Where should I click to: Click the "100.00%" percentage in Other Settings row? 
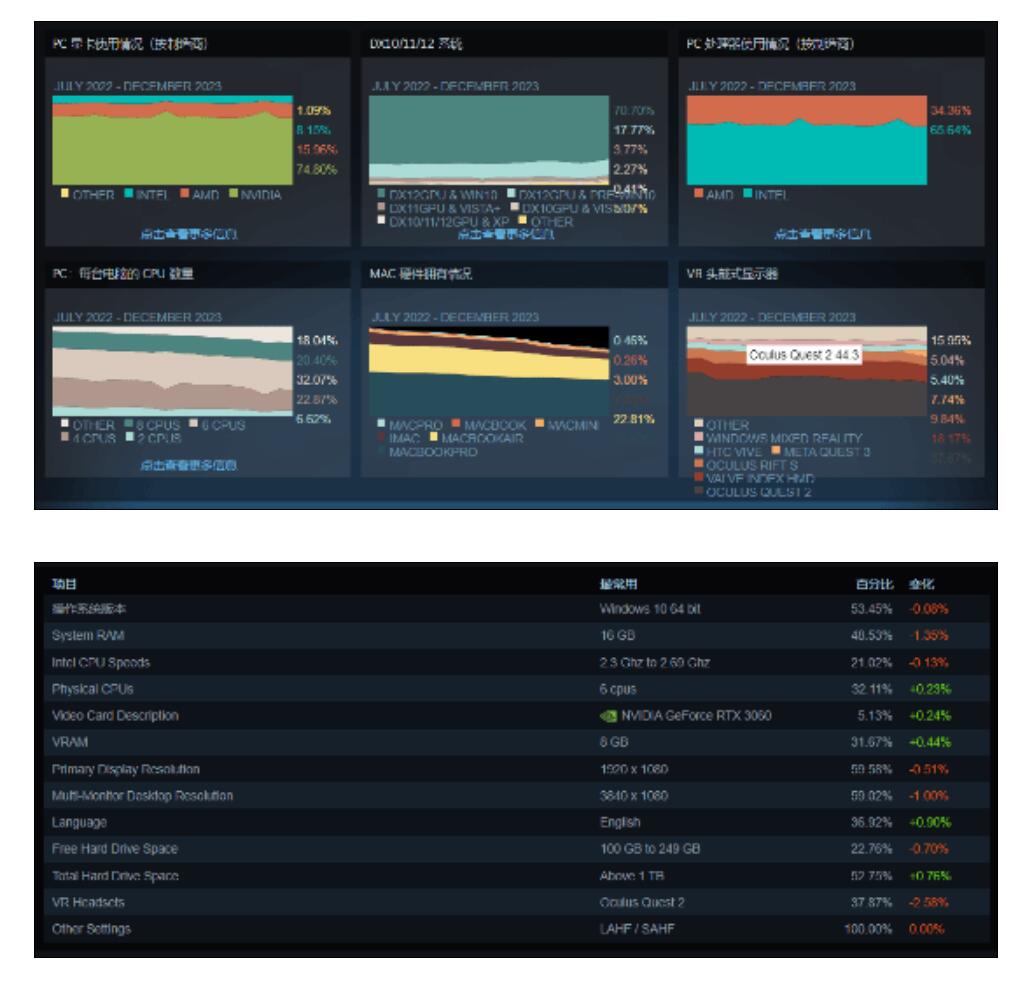868,929
